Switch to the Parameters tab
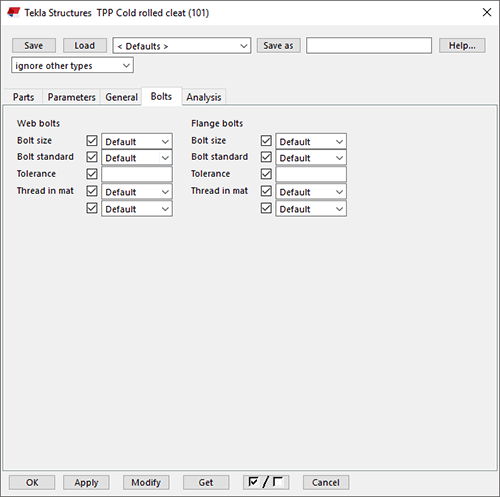The height and width of the screenshot is (497, 500). [71, 97]
